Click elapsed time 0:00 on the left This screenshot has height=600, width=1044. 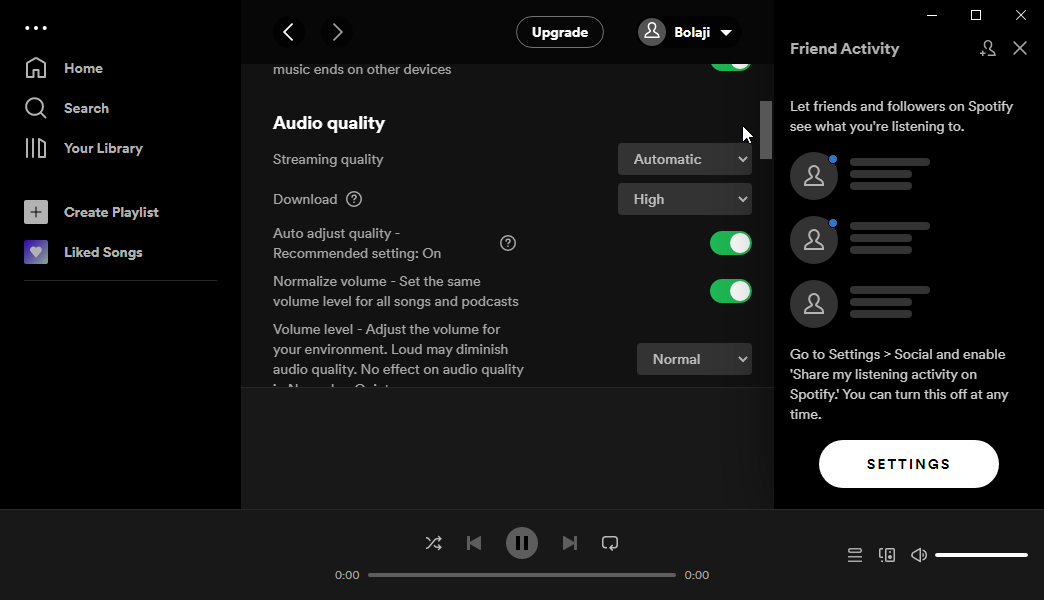pyautogui.click(x=347, y=575)
